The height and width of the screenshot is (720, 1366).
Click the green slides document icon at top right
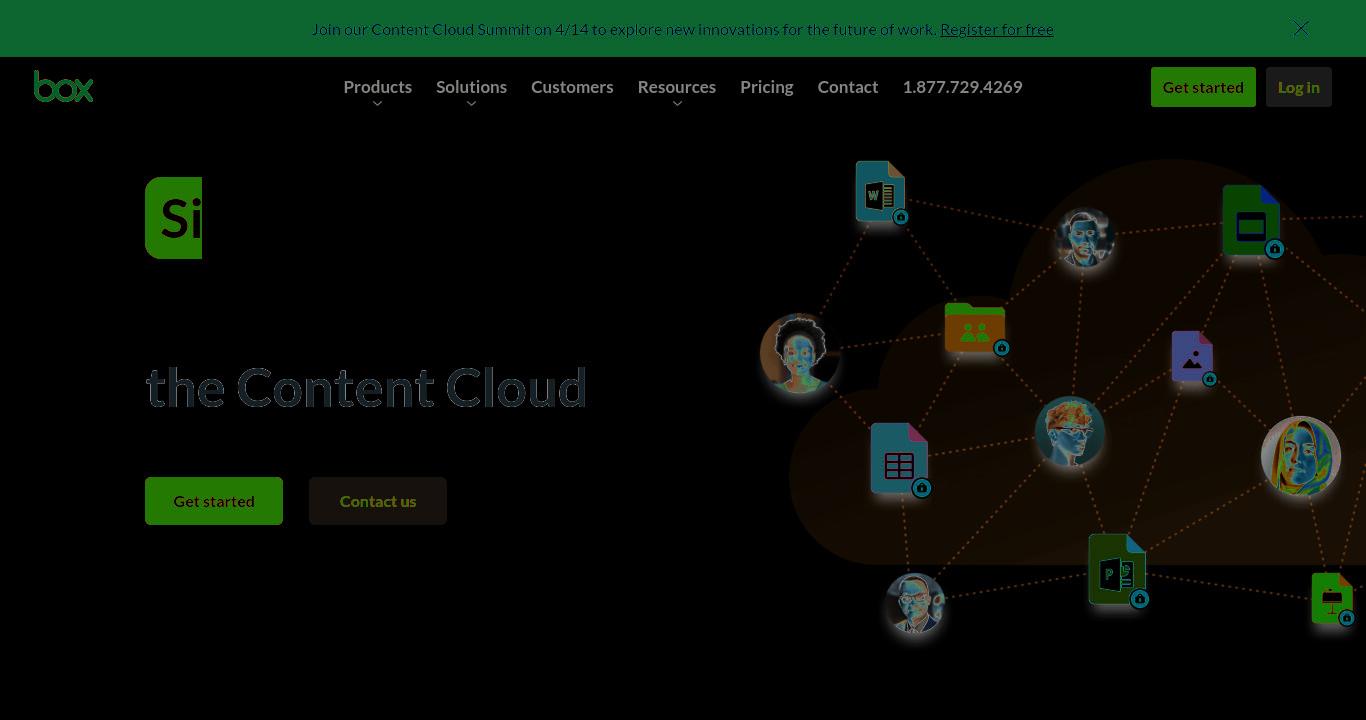(1251, 220)
